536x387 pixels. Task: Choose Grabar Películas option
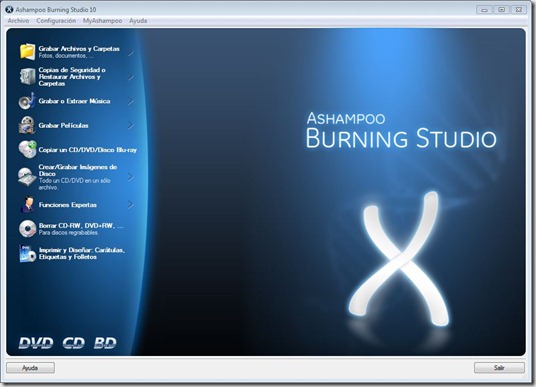(x=63, y=125)
